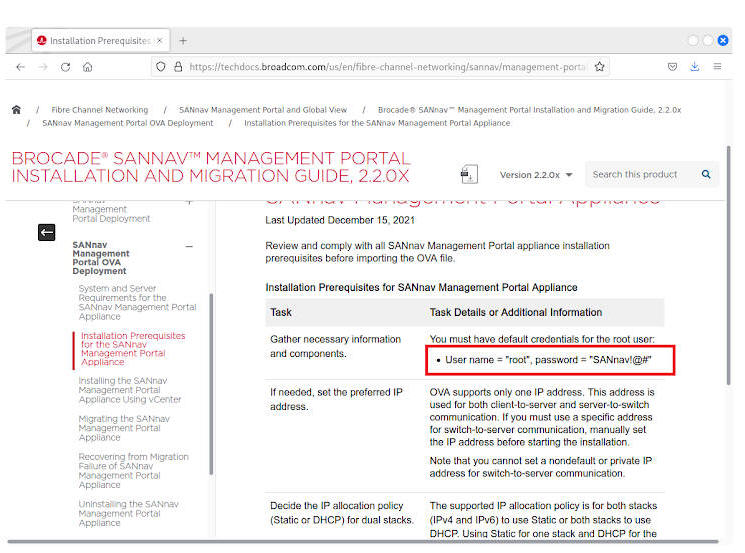
Task: Click the shield tracking protection icon
Action: 161,67
